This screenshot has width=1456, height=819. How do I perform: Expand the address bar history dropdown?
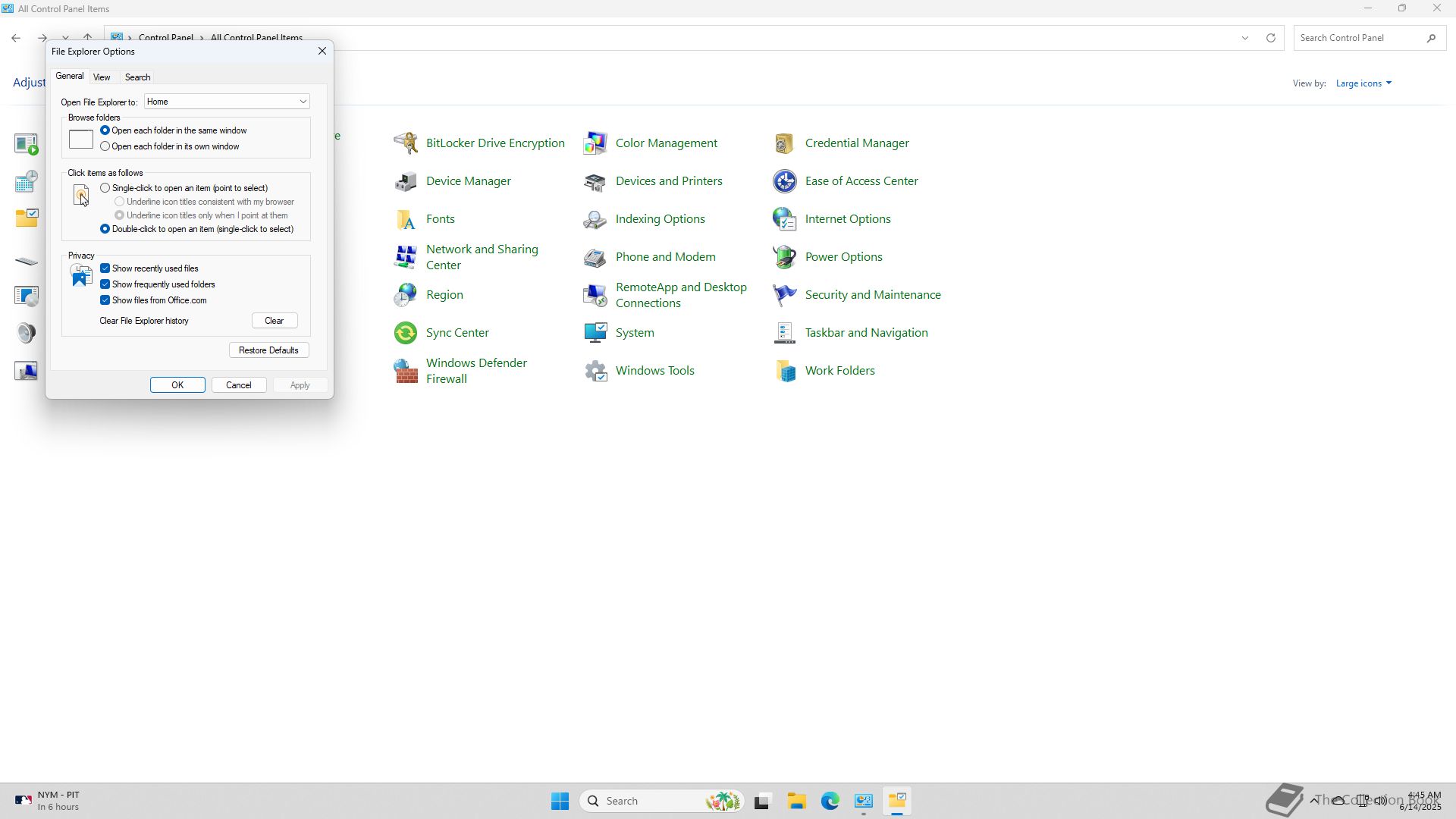(x=1244, y=38)
